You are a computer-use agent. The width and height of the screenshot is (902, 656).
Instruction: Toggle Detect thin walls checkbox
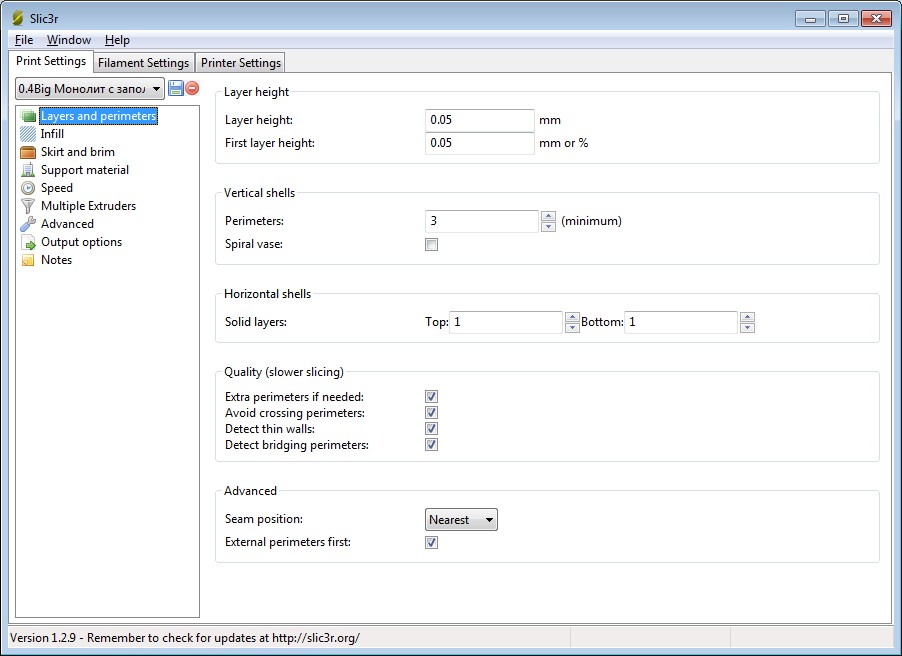[x=432, y=429]
